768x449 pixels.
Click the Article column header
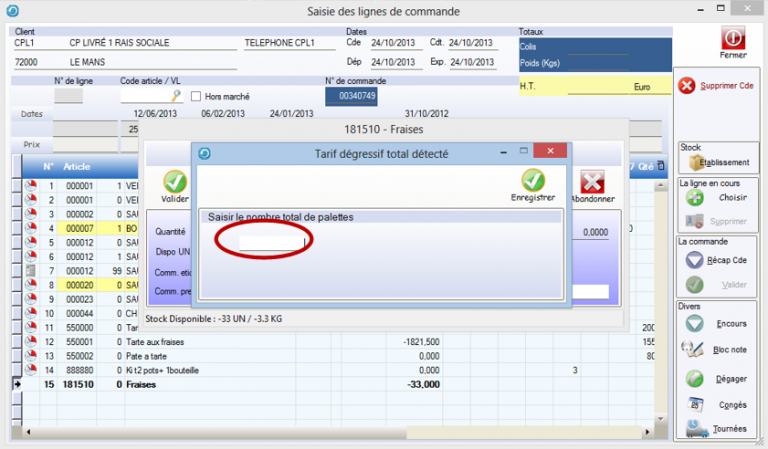pos(77,167)
